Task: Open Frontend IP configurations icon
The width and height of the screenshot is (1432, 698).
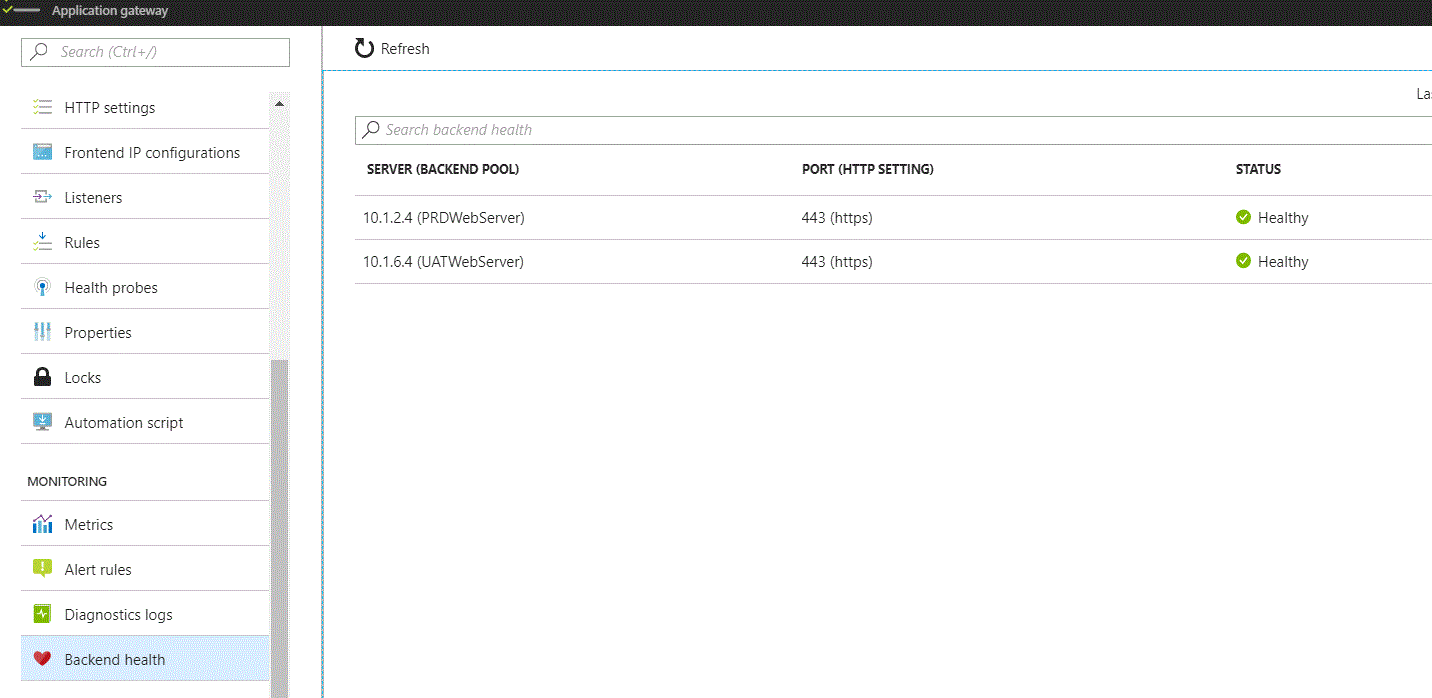Action: click(42, 152)
